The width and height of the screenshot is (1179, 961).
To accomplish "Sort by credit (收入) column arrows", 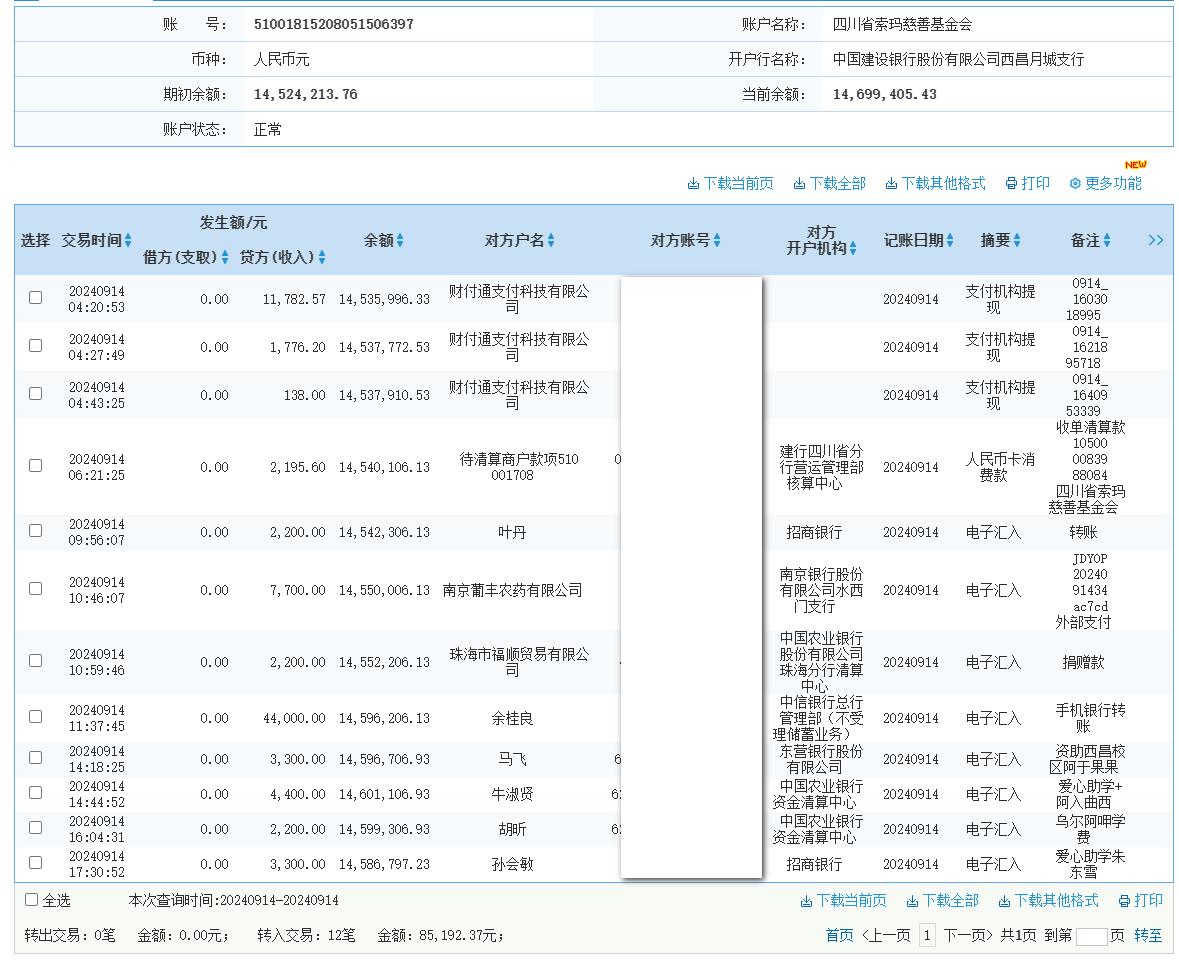I will point(322,257).
